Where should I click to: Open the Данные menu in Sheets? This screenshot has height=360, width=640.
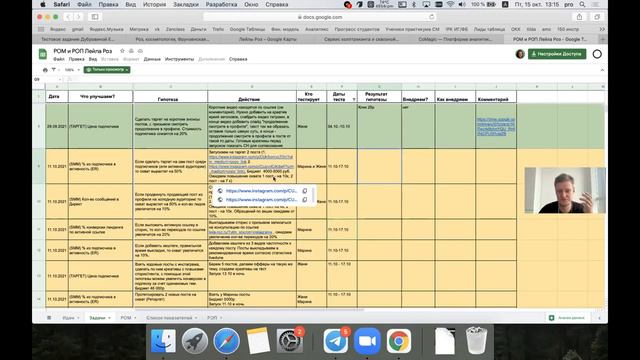152,59
